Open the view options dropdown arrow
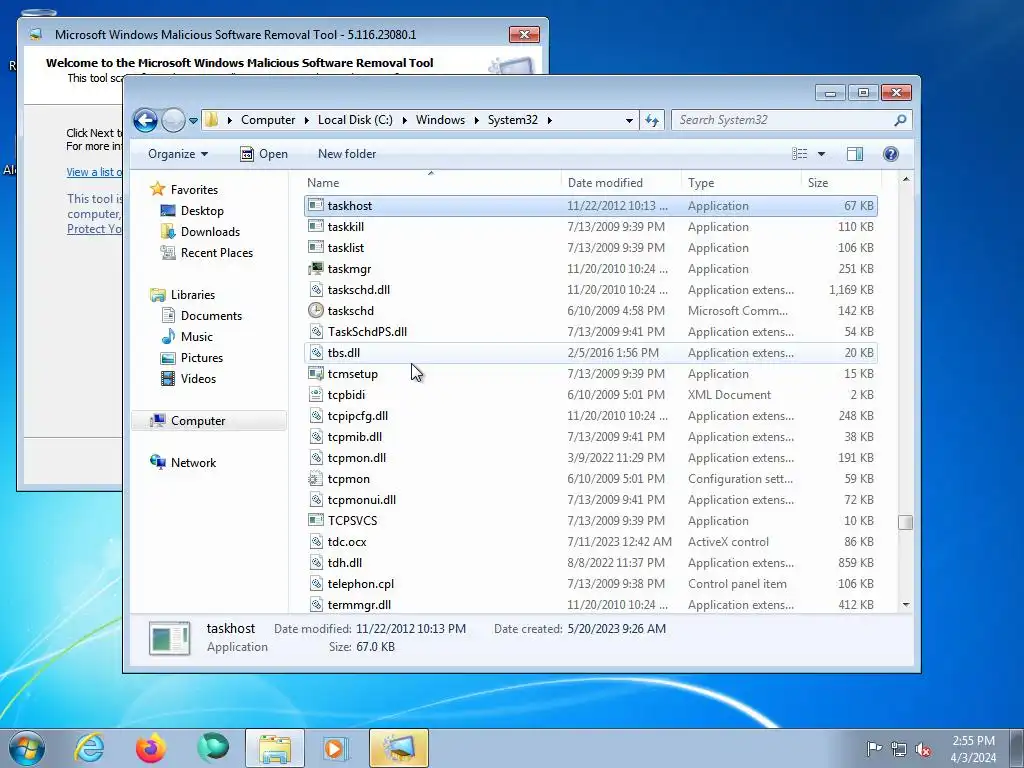The width and height of the screenshot is (1024, 768). click(x=822, y=154)
